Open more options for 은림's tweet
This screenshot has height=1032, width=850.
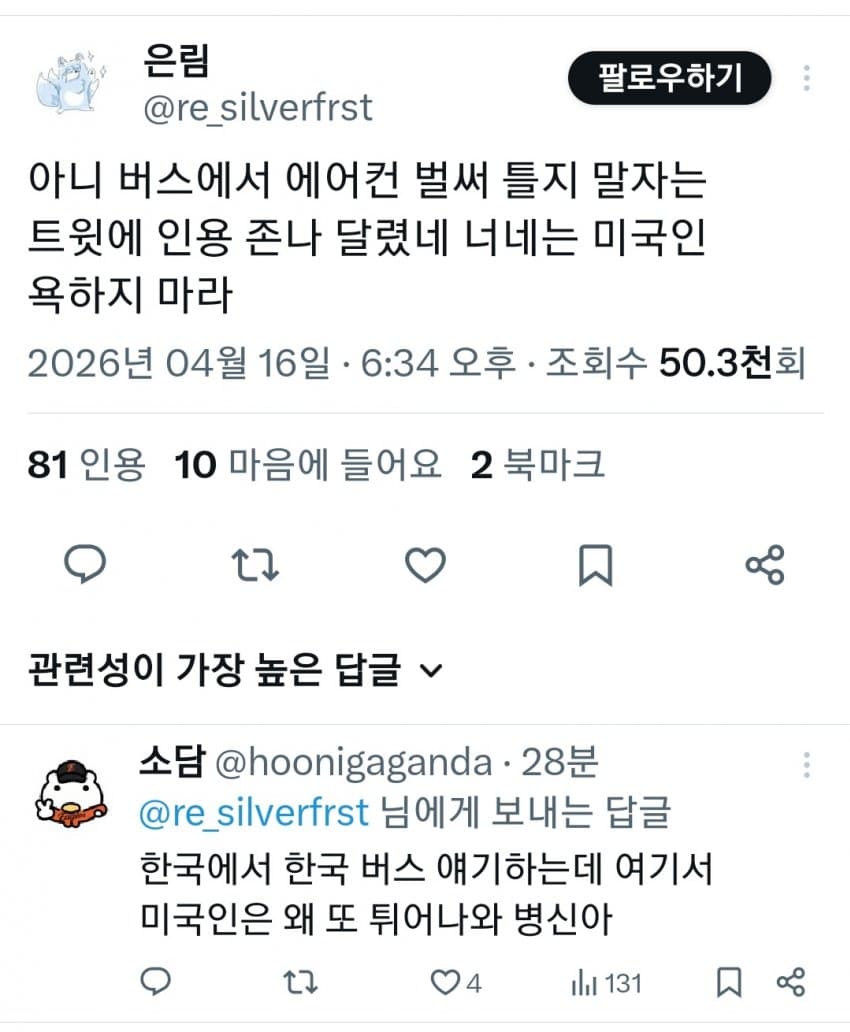(807, 78)
